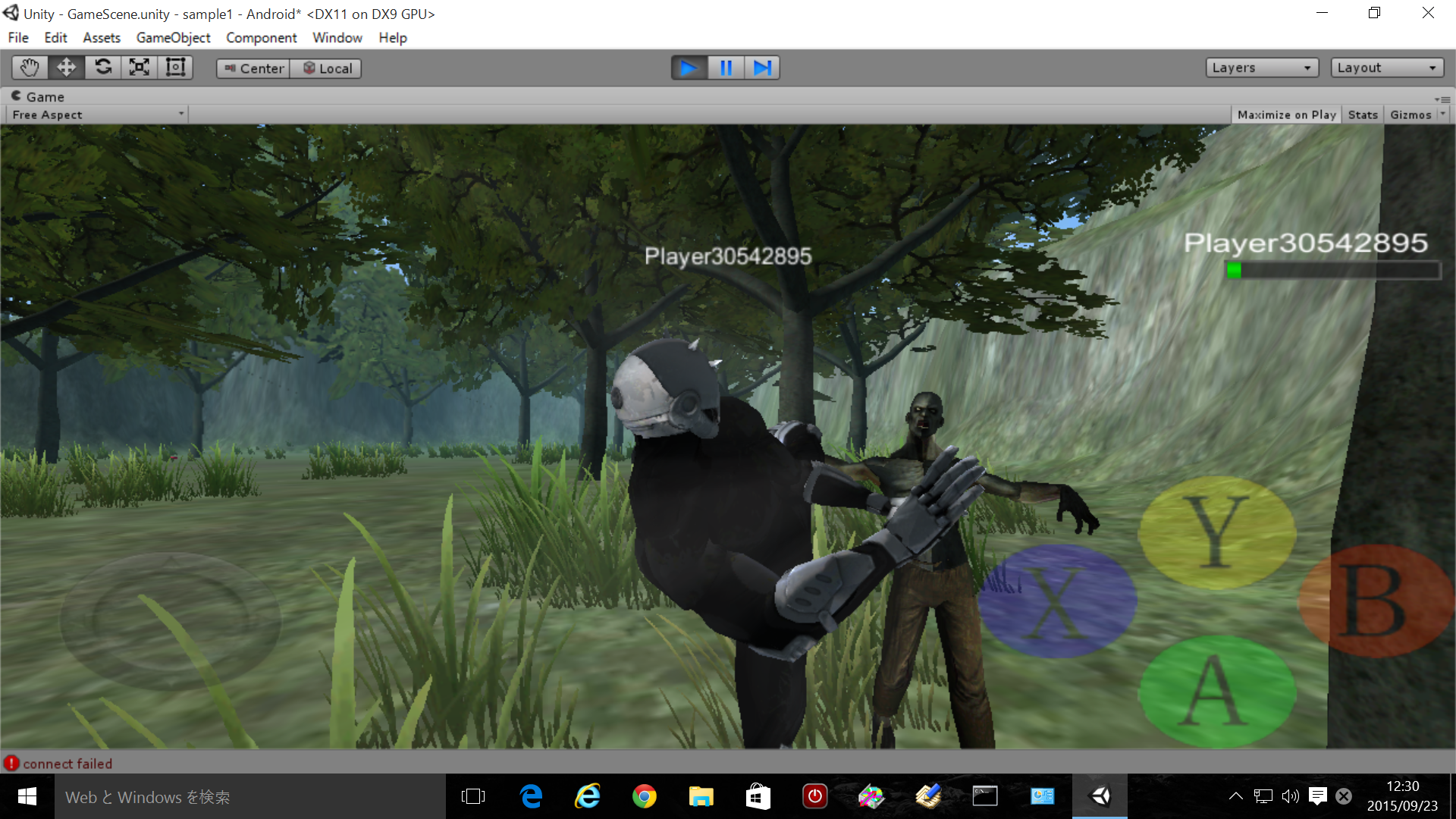1456x819 pixels.
Task: Open the Layout dropdown
Action: point(1386,67)
